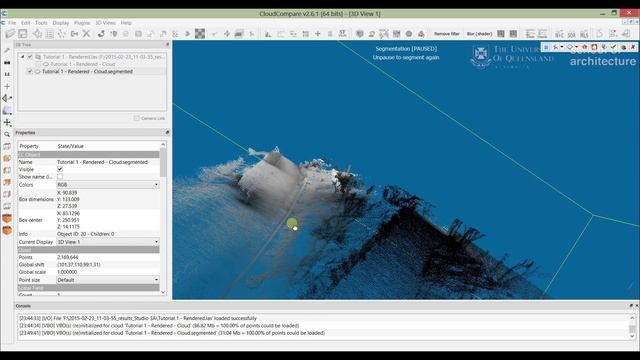
Task: Click the MLS toolbar icon
Action: point(584,34)
